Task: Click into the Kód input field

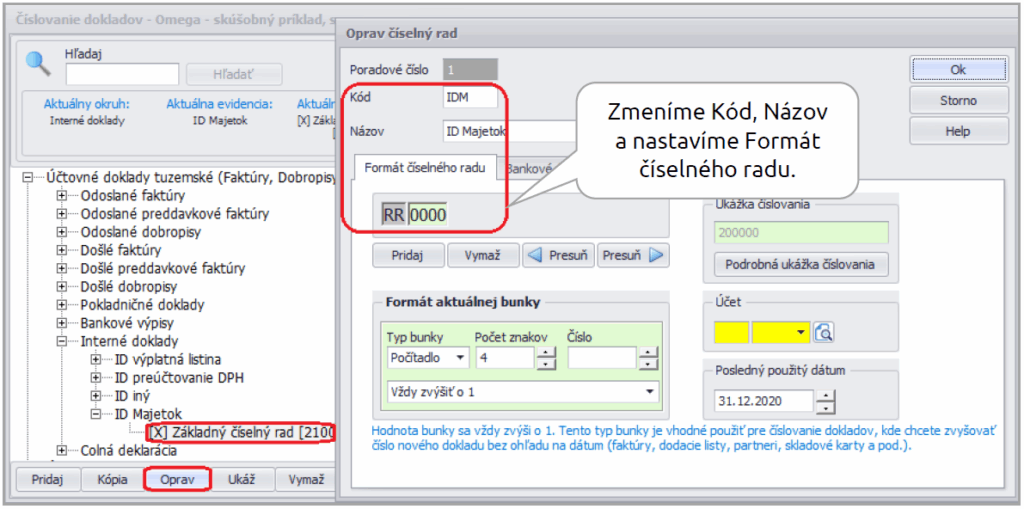Action: [469, 98]
